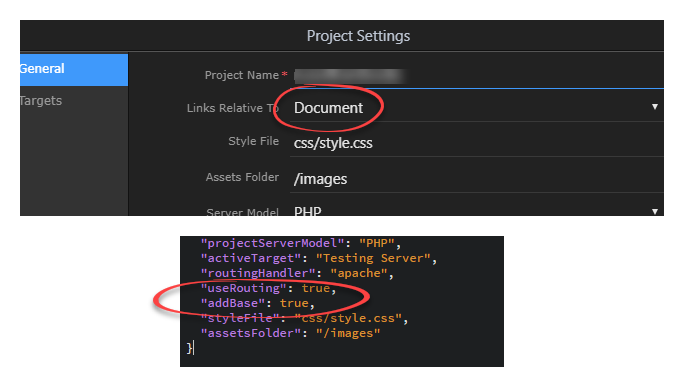Screen dimensions: 684x387
Task: Click the useRouting true value in code
Action: (315, 288)
